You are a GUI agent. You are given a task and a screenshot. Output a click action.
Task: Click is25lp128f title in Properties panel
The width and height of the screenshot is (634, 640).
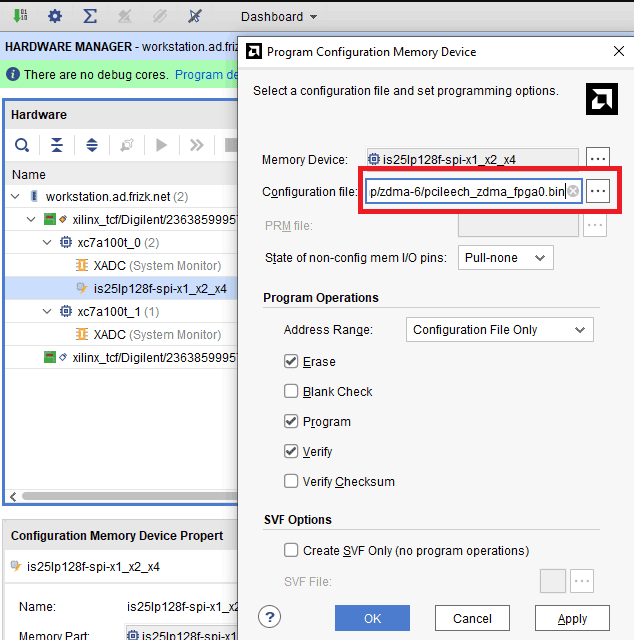click(93, 567)
